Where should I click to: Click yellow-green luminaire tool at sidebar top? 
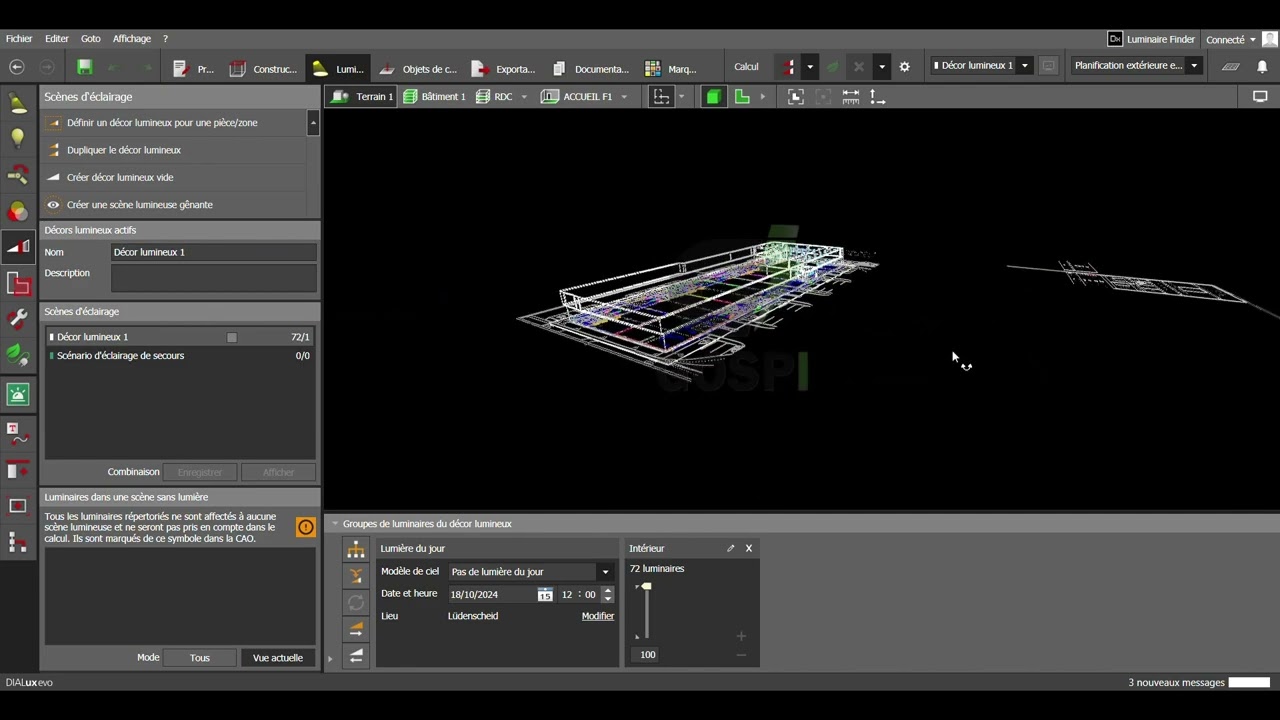point(18,103)
